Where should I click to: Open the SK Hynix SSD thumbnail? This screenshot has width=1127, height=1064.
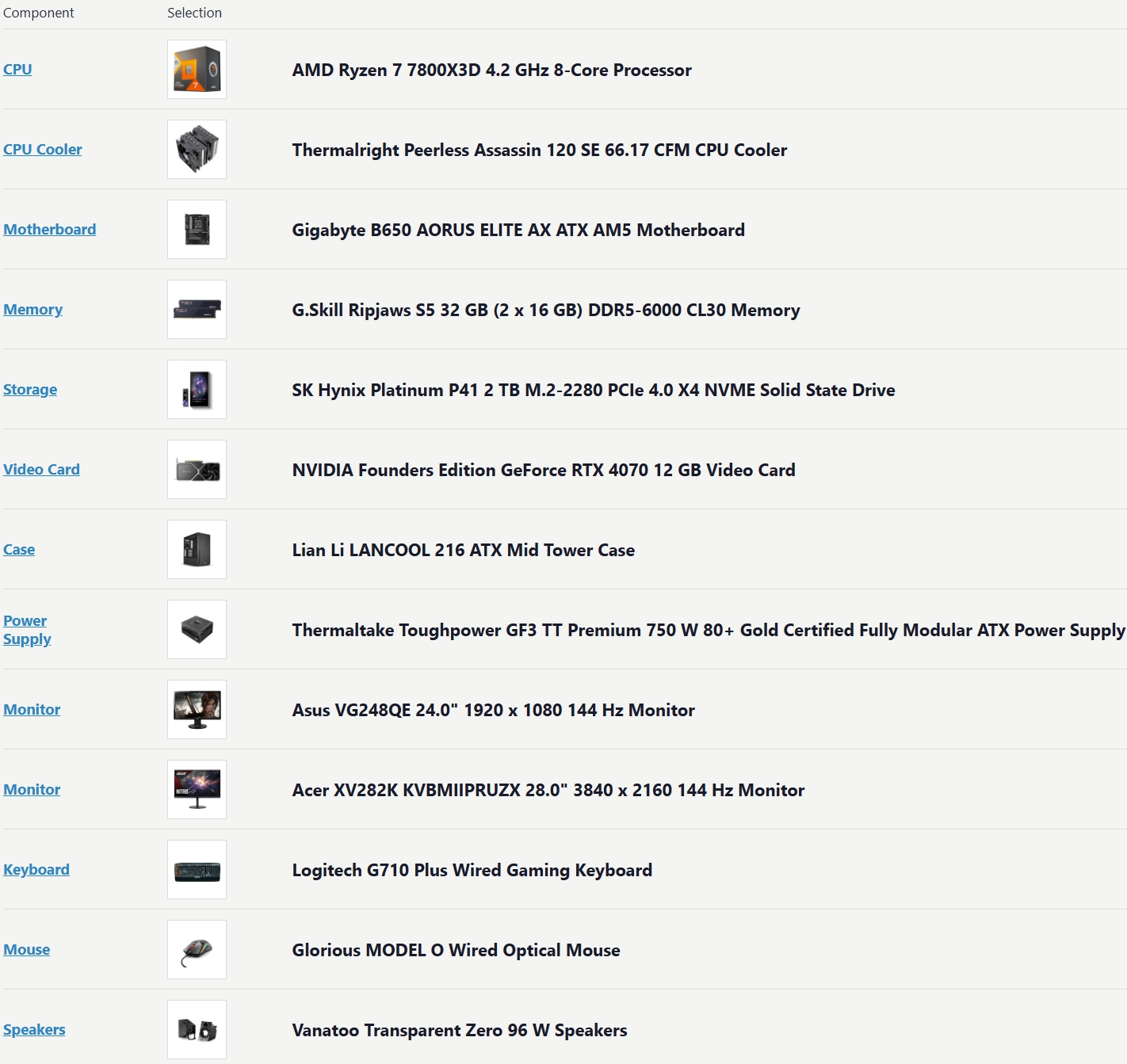click(197, 389)
